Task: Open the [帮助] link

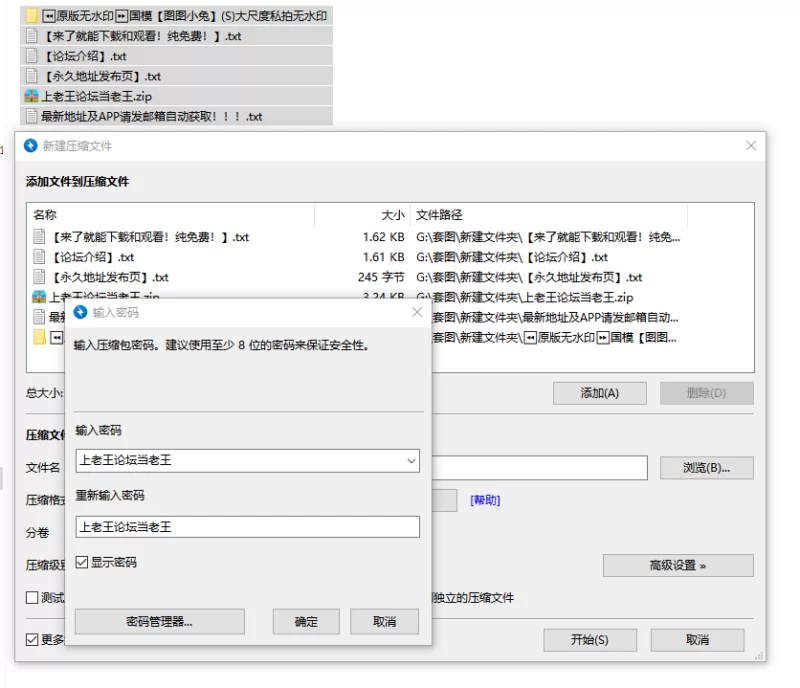Action: click(x=485, y=500)
